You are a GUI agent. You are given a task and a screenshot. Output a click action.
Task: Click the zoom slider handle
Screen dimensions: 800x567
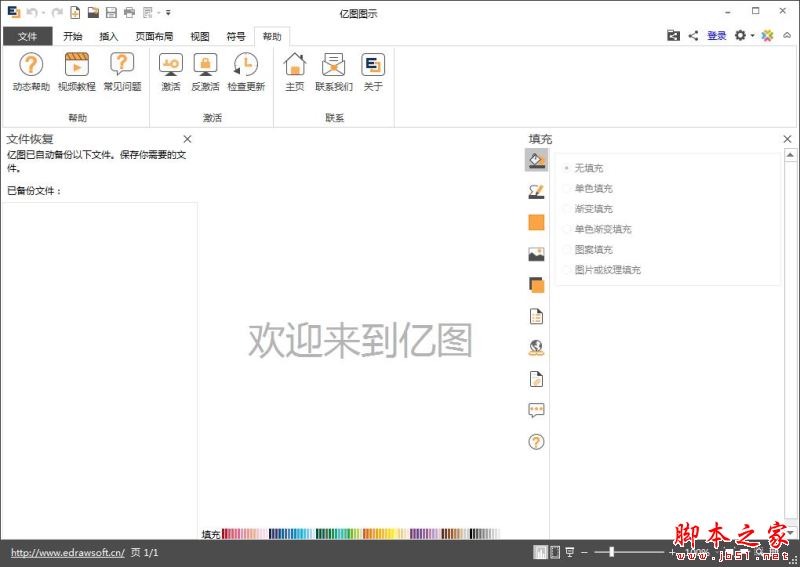[x=611, y=552]
